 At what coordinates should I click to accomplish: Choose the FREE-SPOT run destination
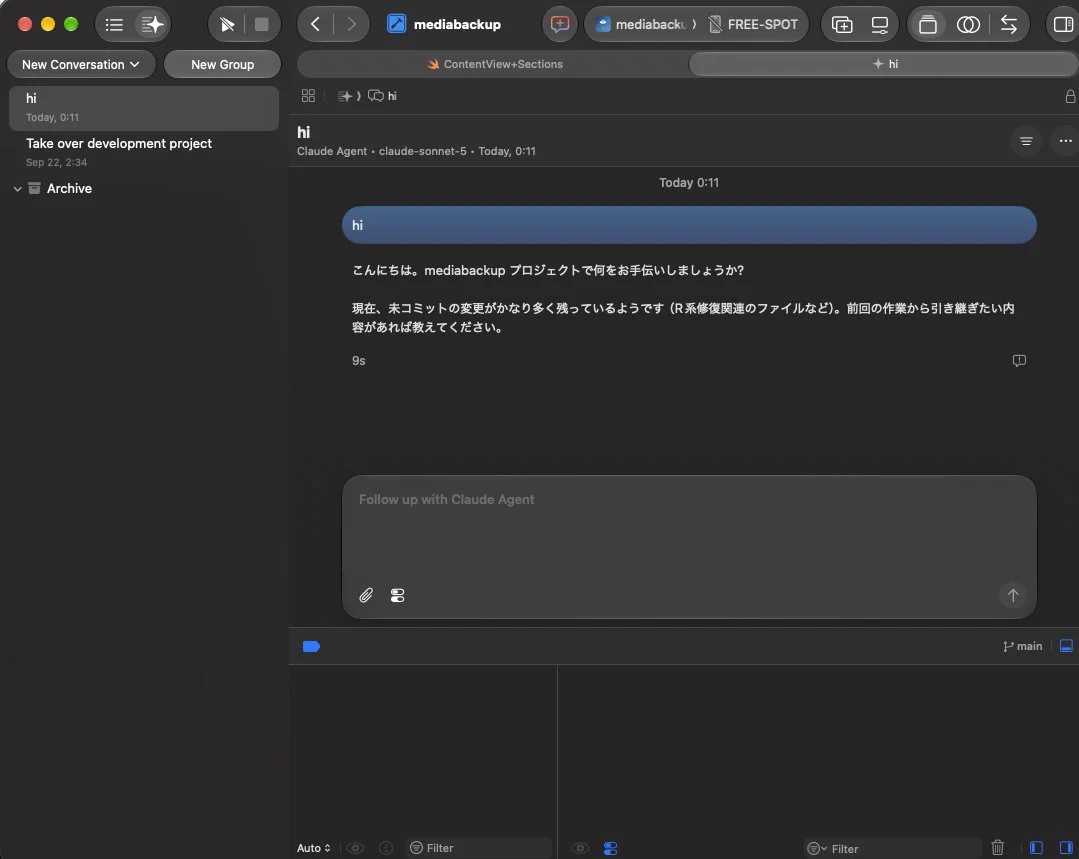pyautogui.click(x=753, y=25)
